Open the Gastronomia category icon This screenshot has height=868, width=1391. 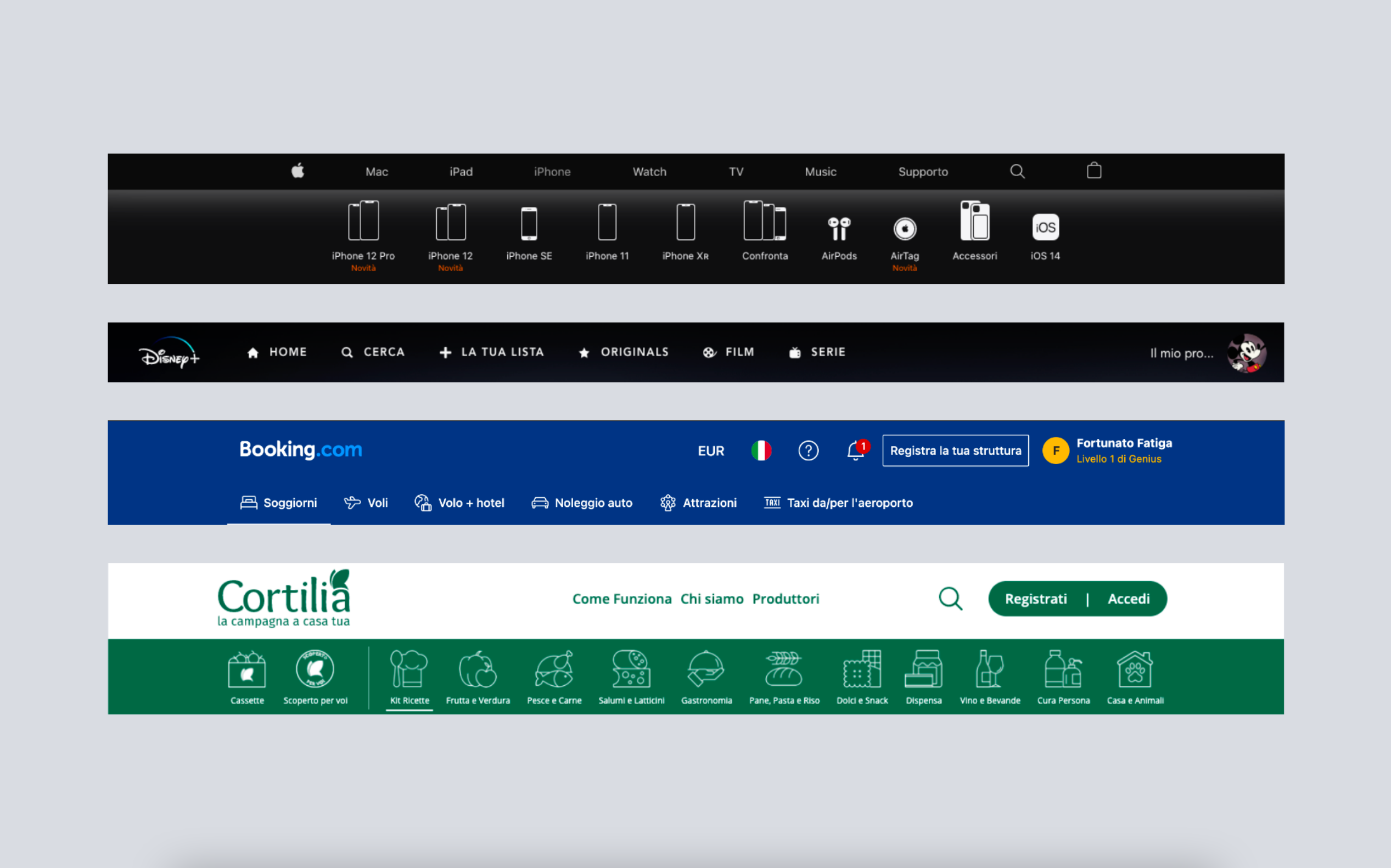click(x=706, y=669)
